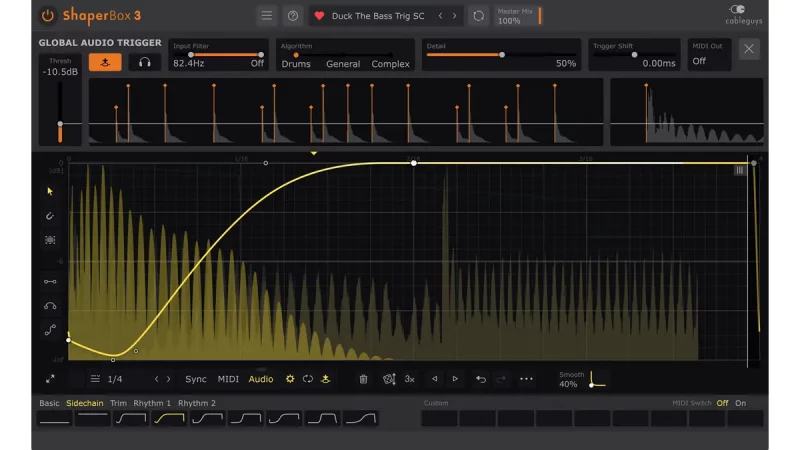
Task: Select the General algorithm
Action: point(343,64)
